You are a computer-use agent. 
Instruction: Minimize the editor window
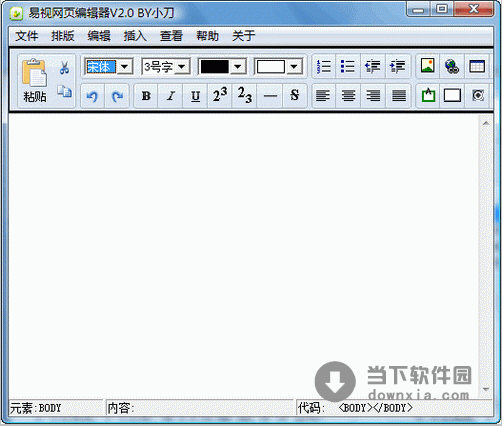pyautogui.click(x=419, y=10)
